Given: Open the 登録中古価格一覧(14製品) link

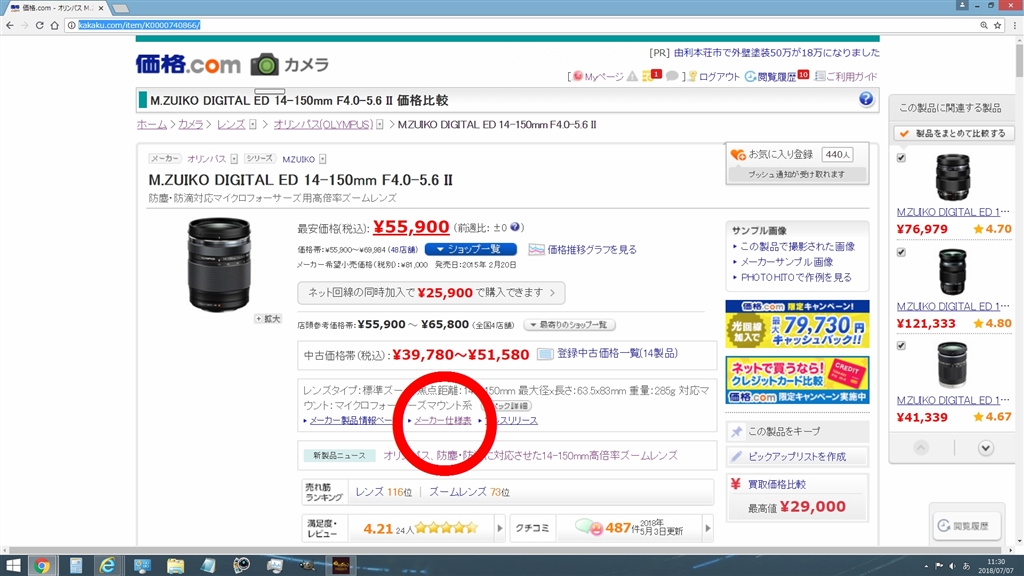Looking at the screenshot, I should click(617, 353).
